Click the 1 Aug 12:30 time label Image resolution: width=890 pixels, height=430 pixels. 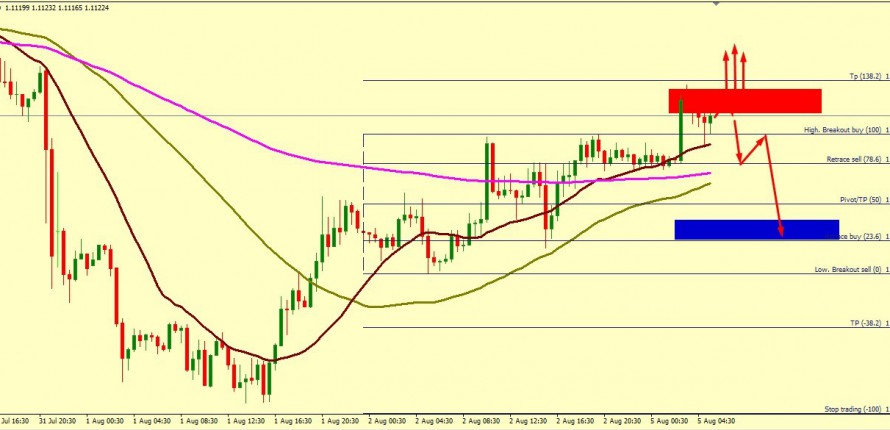246,423
